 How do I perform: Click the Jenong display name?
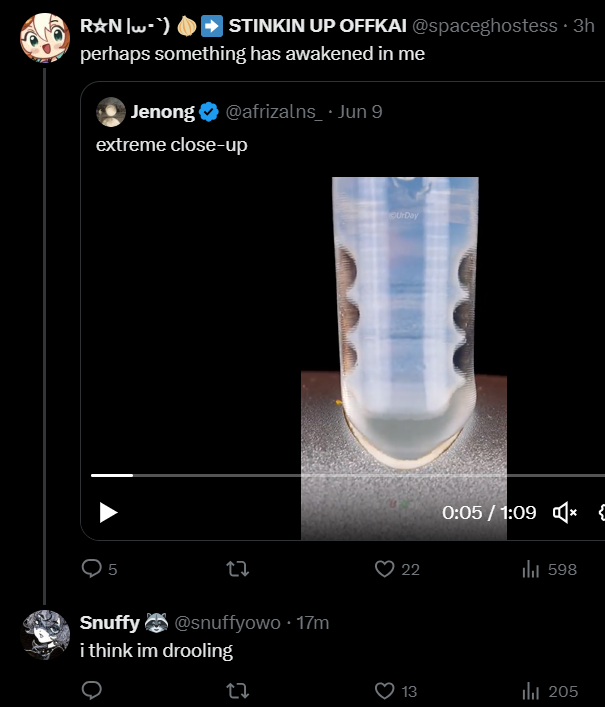point(162,112)
